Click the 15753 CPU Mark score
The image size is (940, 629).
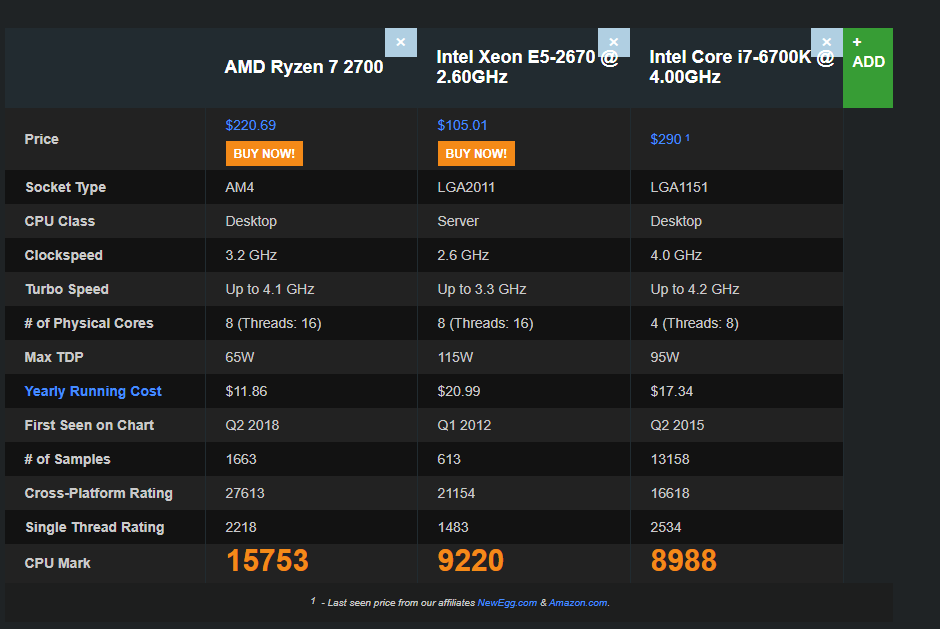(267, 561)
